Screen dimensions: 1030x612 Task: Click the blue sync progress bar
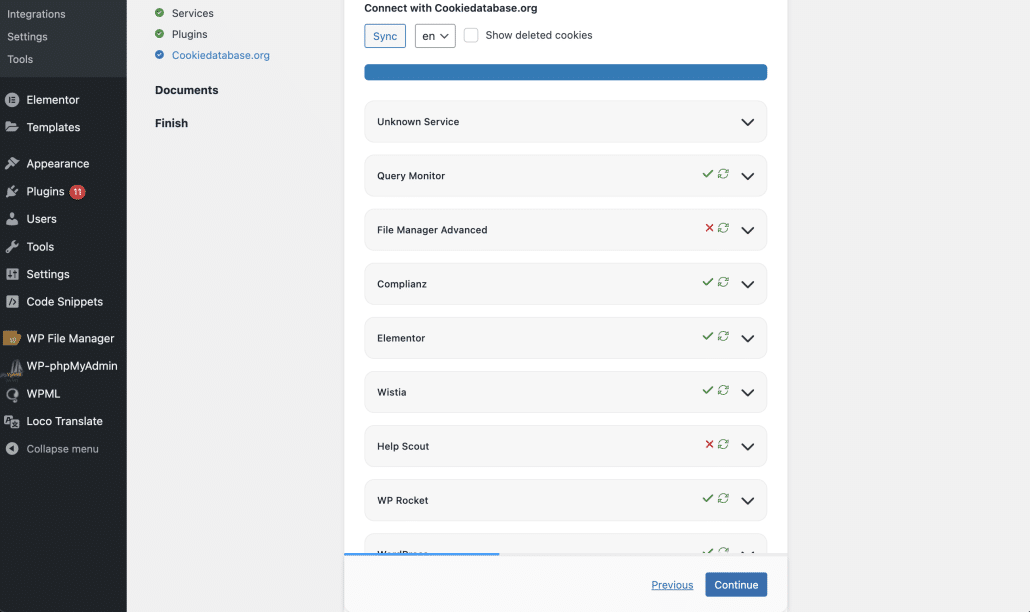tap(565, 72)
